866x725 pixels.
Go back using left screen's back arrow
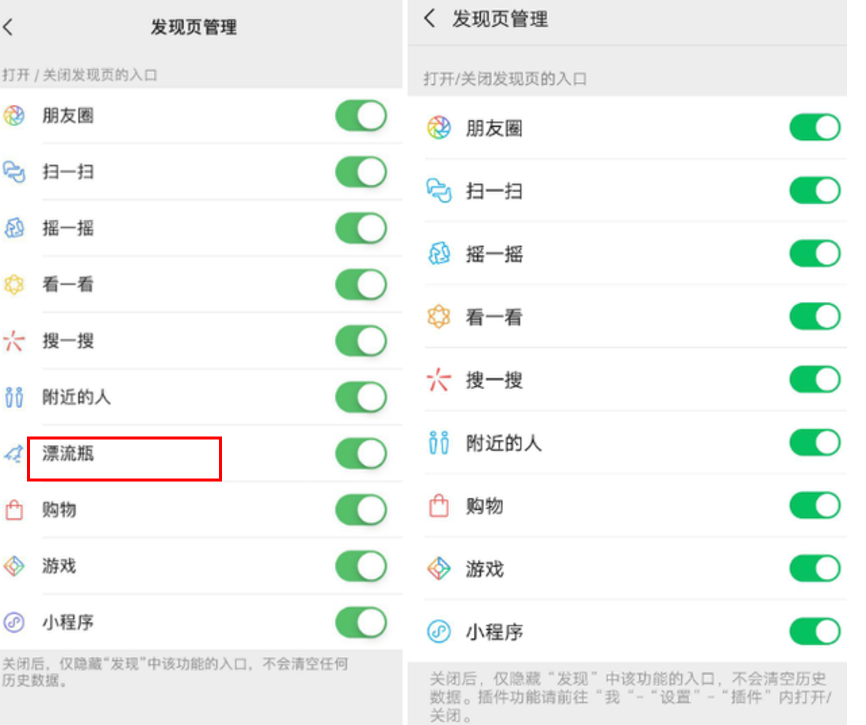[x=8, y=27]
